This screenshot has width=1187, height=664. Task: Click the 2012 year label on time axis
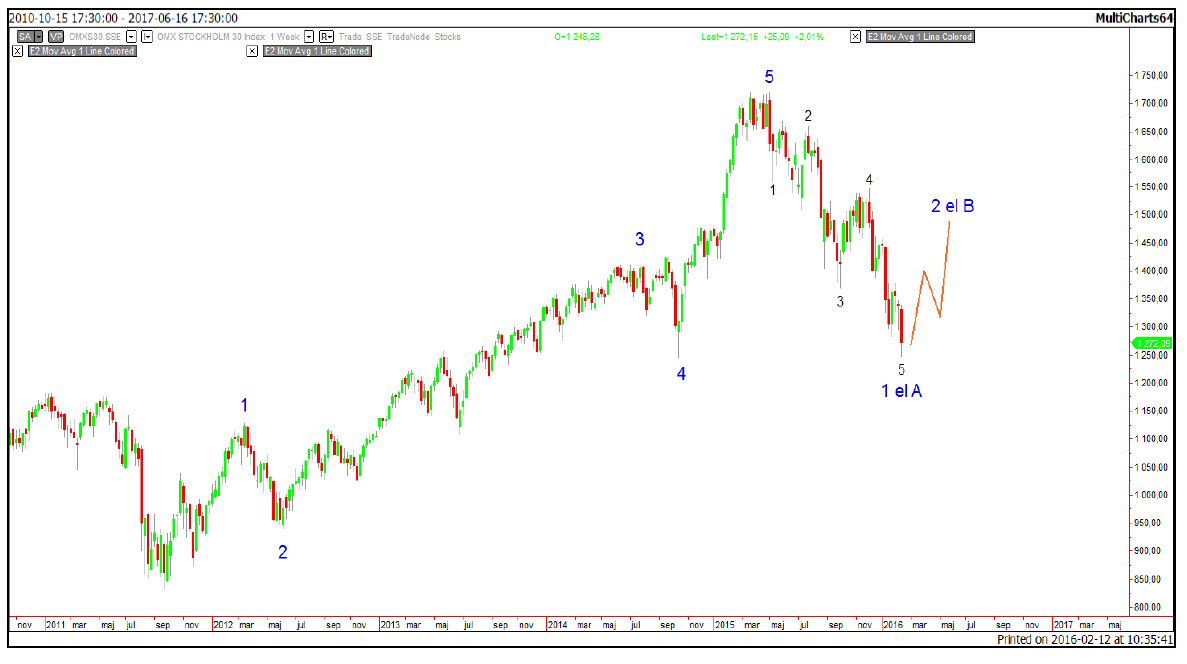tap(223, 625)
